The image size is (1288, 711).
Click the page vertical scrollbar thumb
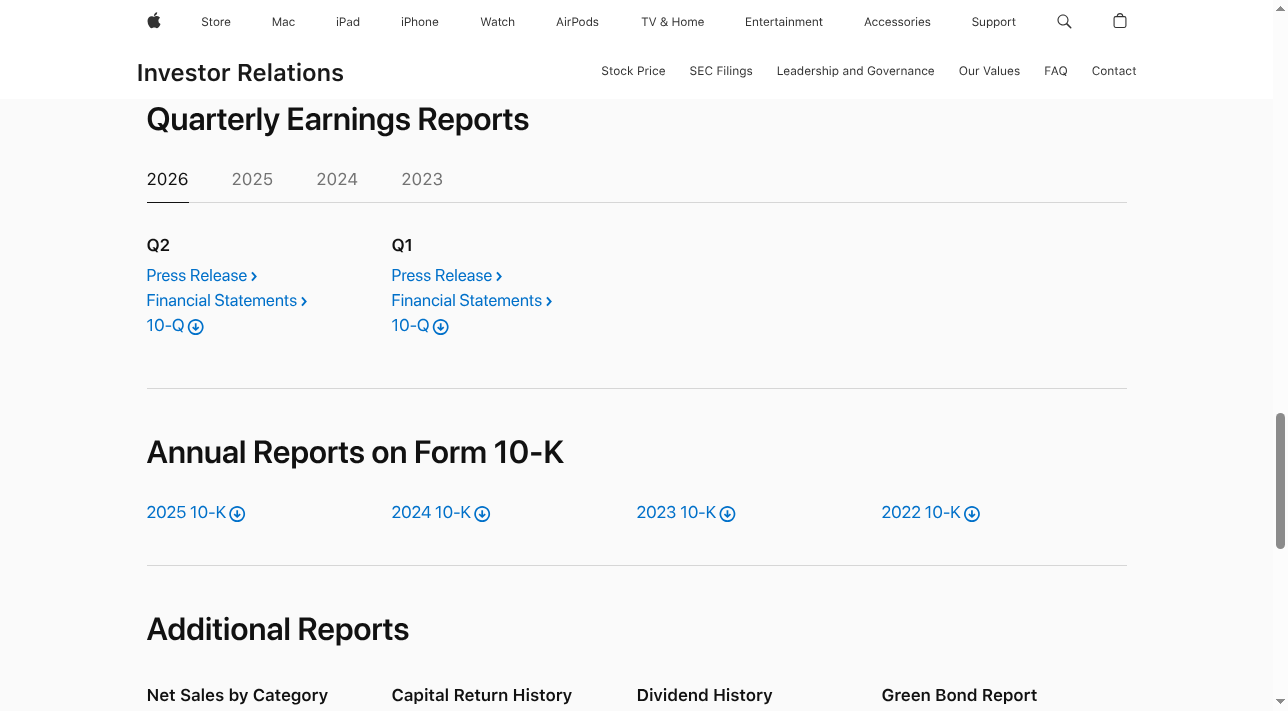1280,480
